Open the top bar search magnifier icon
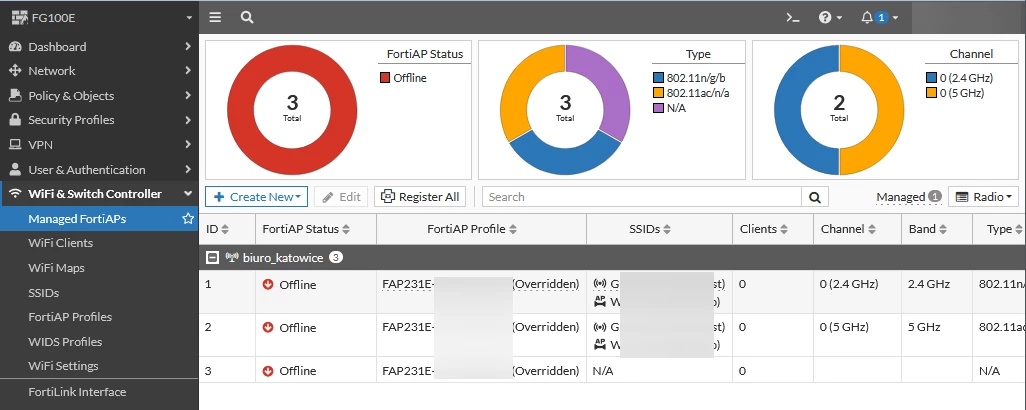Image resolution: width=1026 pixels, height=410 pixels. [247, 18]
